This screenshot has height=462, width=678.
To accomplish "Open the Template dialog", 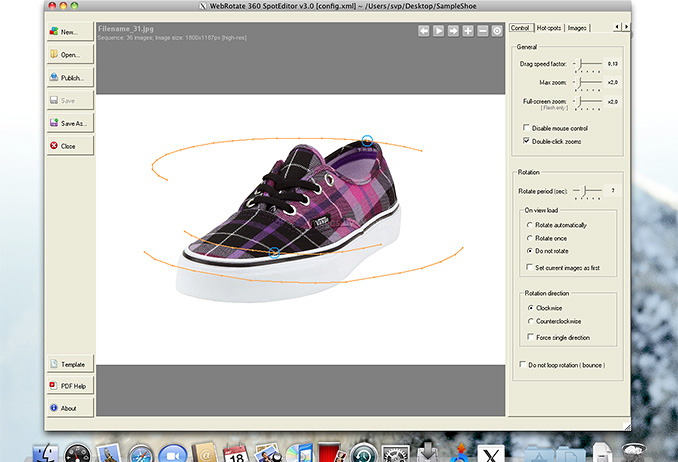I will click(x=70, y=364).
